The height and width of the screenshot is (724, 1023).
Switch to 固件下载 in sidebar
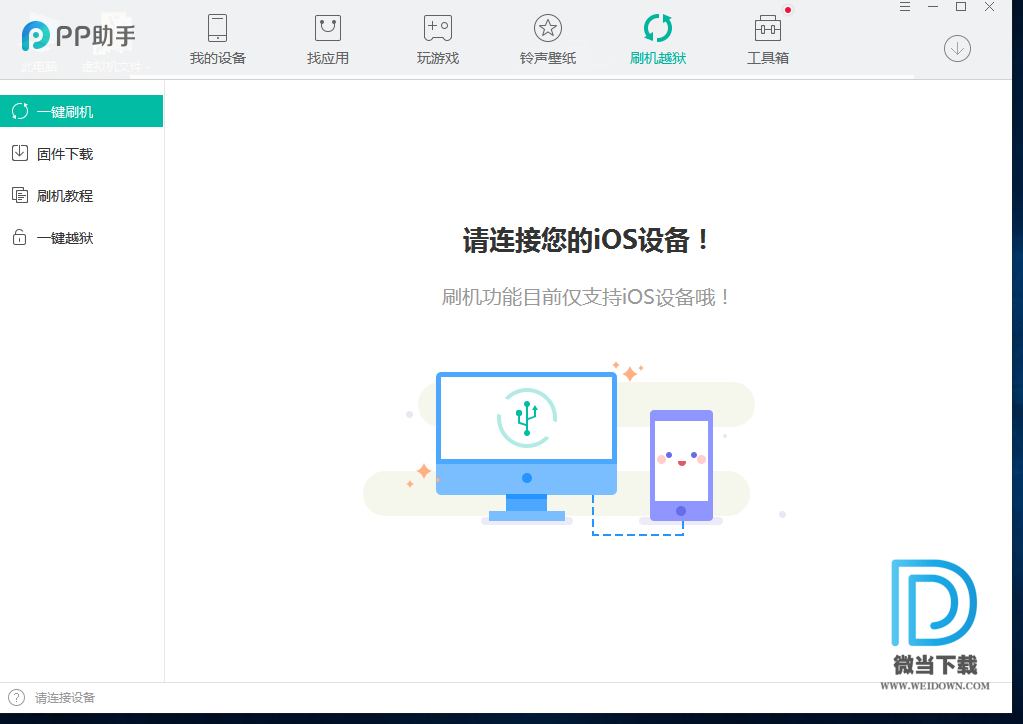click(65, 154)
